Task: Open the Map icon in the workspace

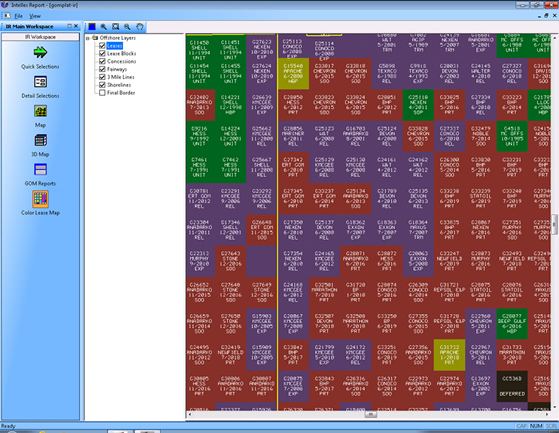Action: click(40, 111)
